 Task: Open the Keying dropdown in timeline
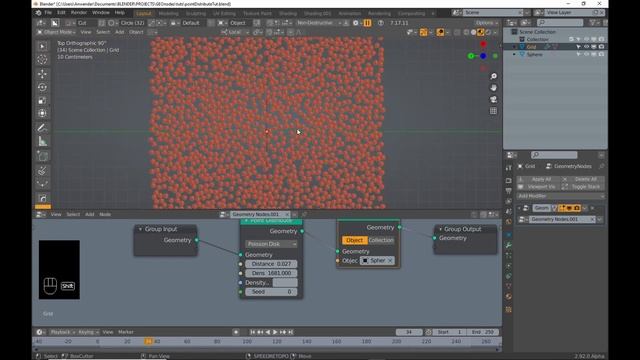click(x=88, y=332)
